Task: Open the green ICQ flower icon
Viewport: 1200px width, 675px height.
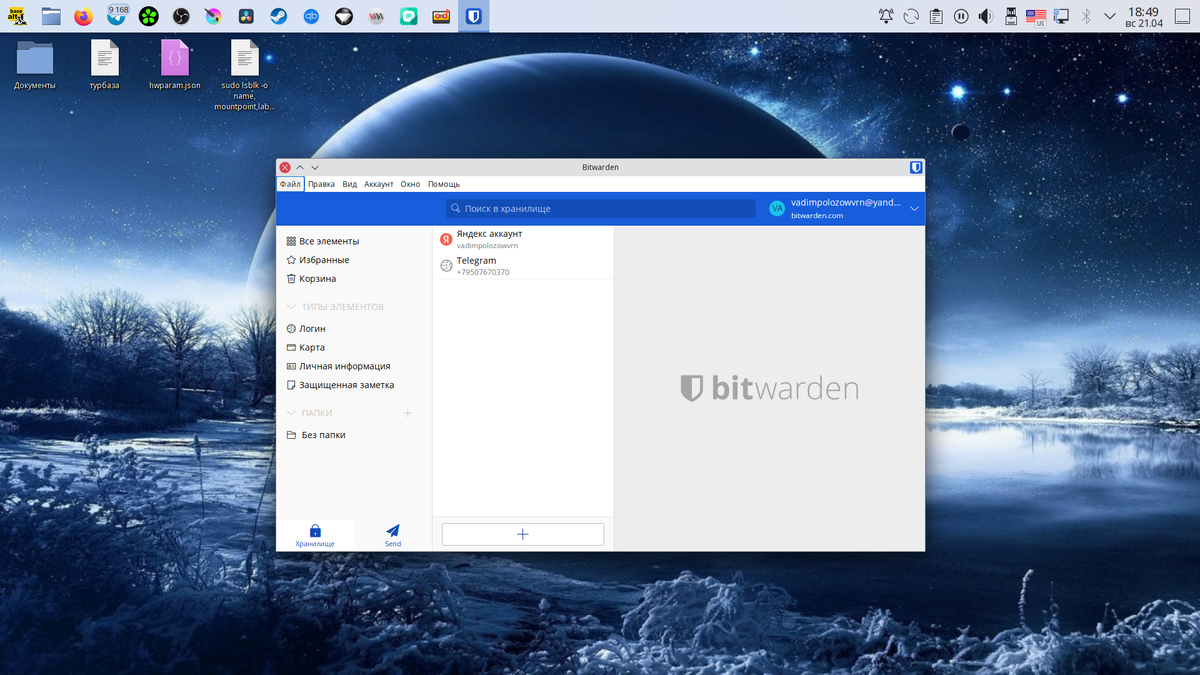Action: pyautogui.click(x=148, y=16)
